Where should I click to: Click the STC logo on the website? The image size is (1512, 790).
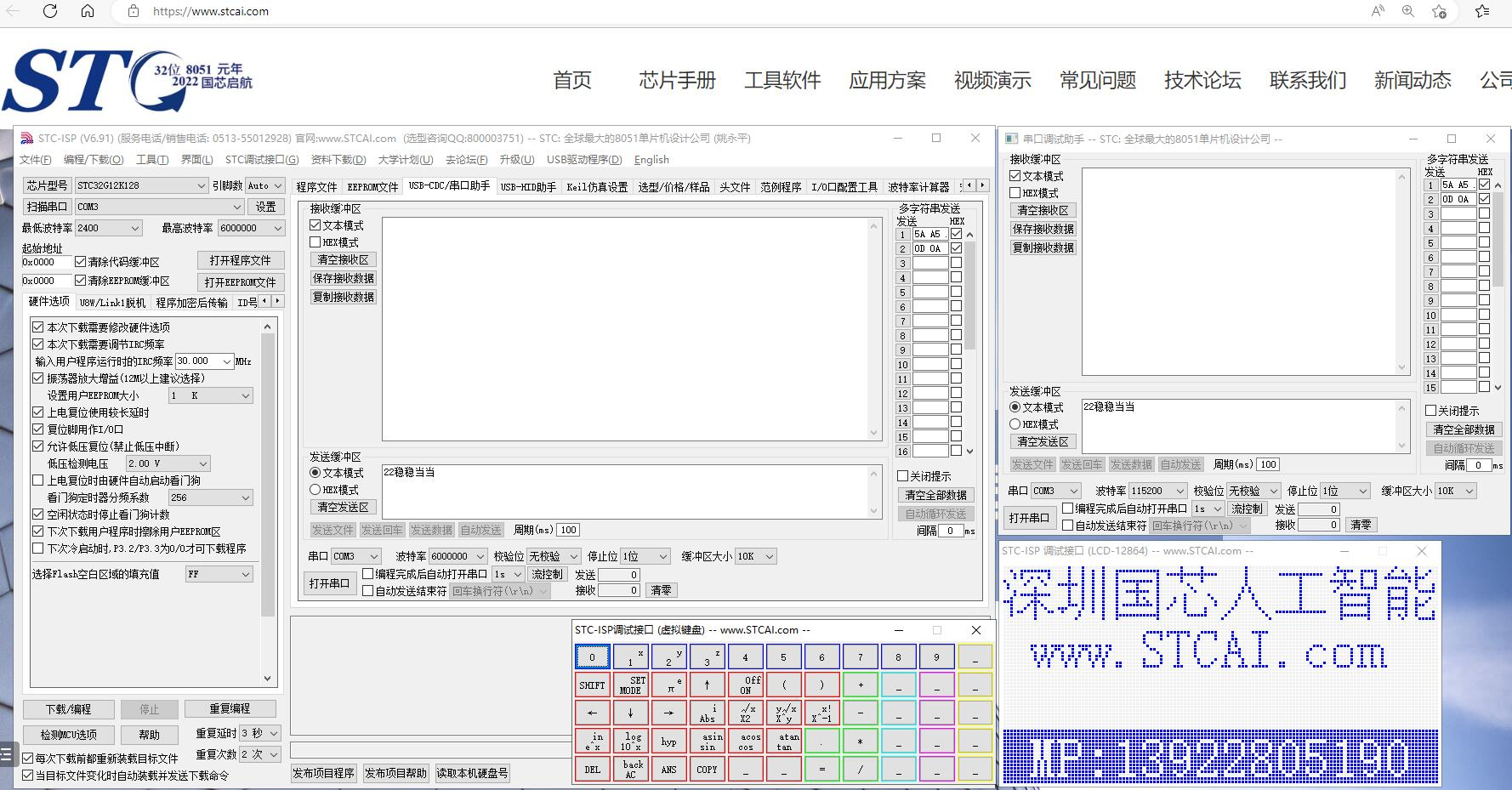(128, 81)
